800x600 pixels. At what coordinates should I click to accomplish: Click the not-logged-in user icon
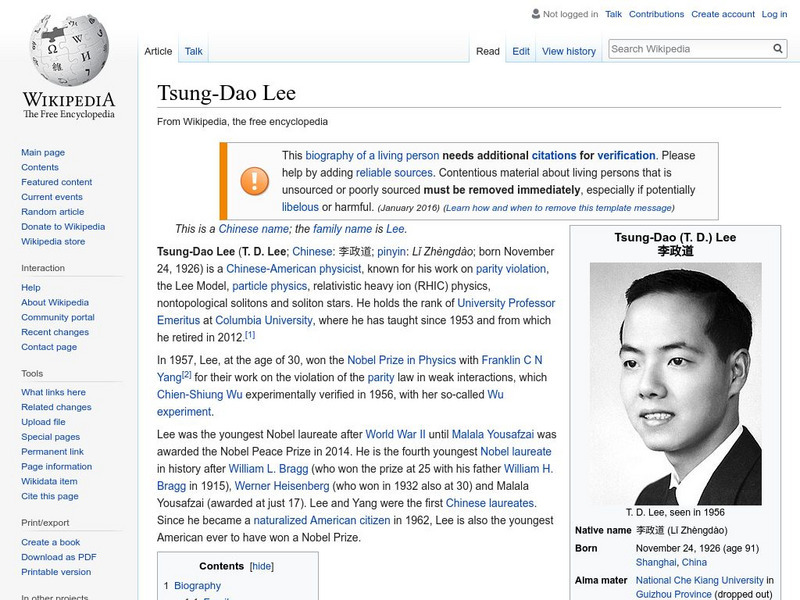click(536, 14)
